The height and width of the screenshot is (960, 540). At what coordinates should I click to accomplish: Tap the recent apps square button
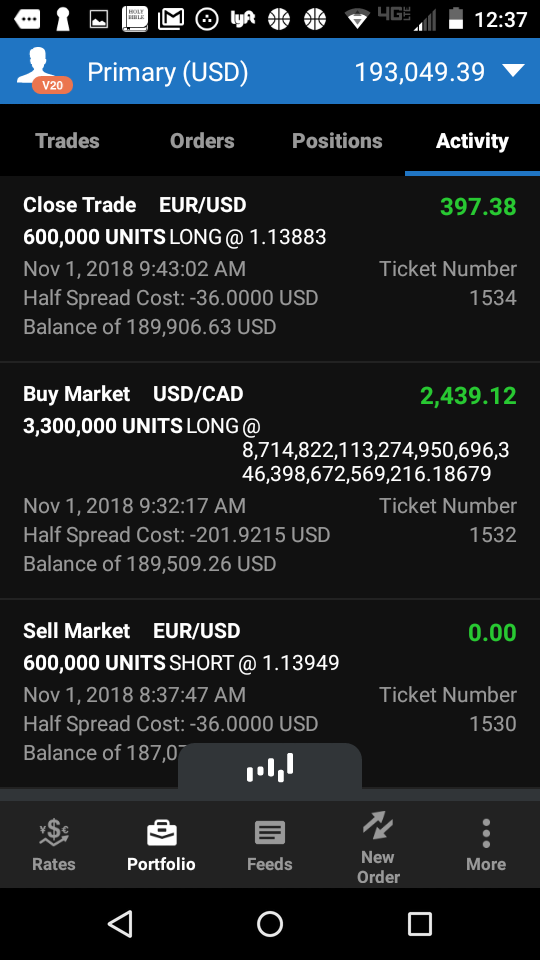pyautogui.click(x=419, y=923)
